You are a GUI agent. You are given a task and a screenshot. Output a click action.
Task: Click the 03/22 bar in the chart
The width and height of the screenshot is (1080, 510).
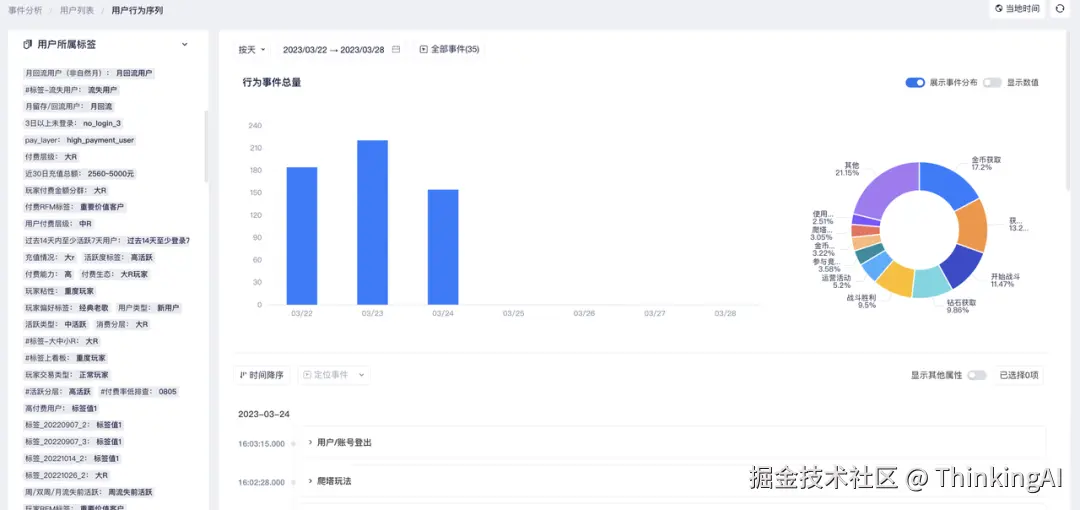tap(302, 236)
